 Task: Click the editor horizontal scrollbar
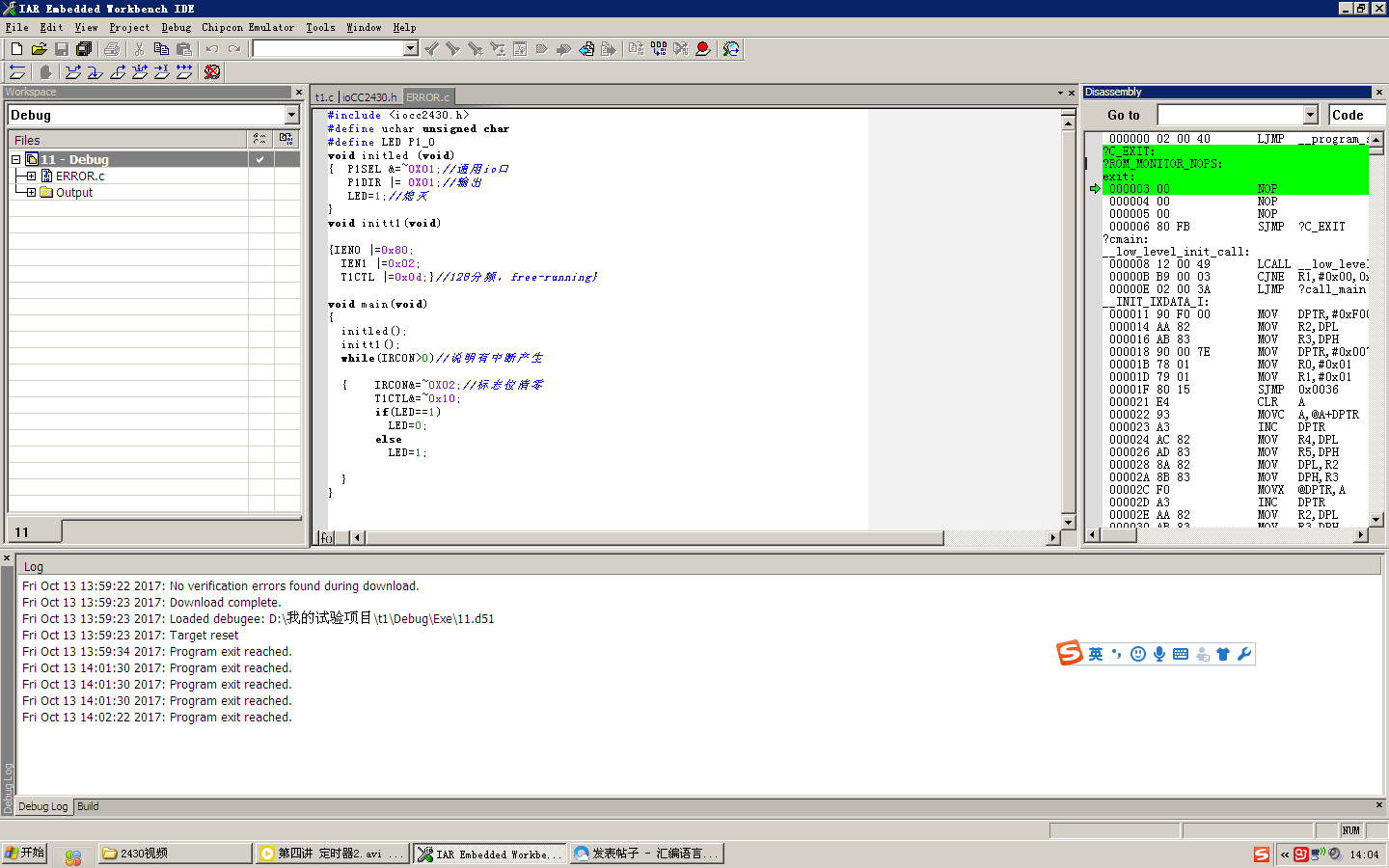tap(655, 538)
